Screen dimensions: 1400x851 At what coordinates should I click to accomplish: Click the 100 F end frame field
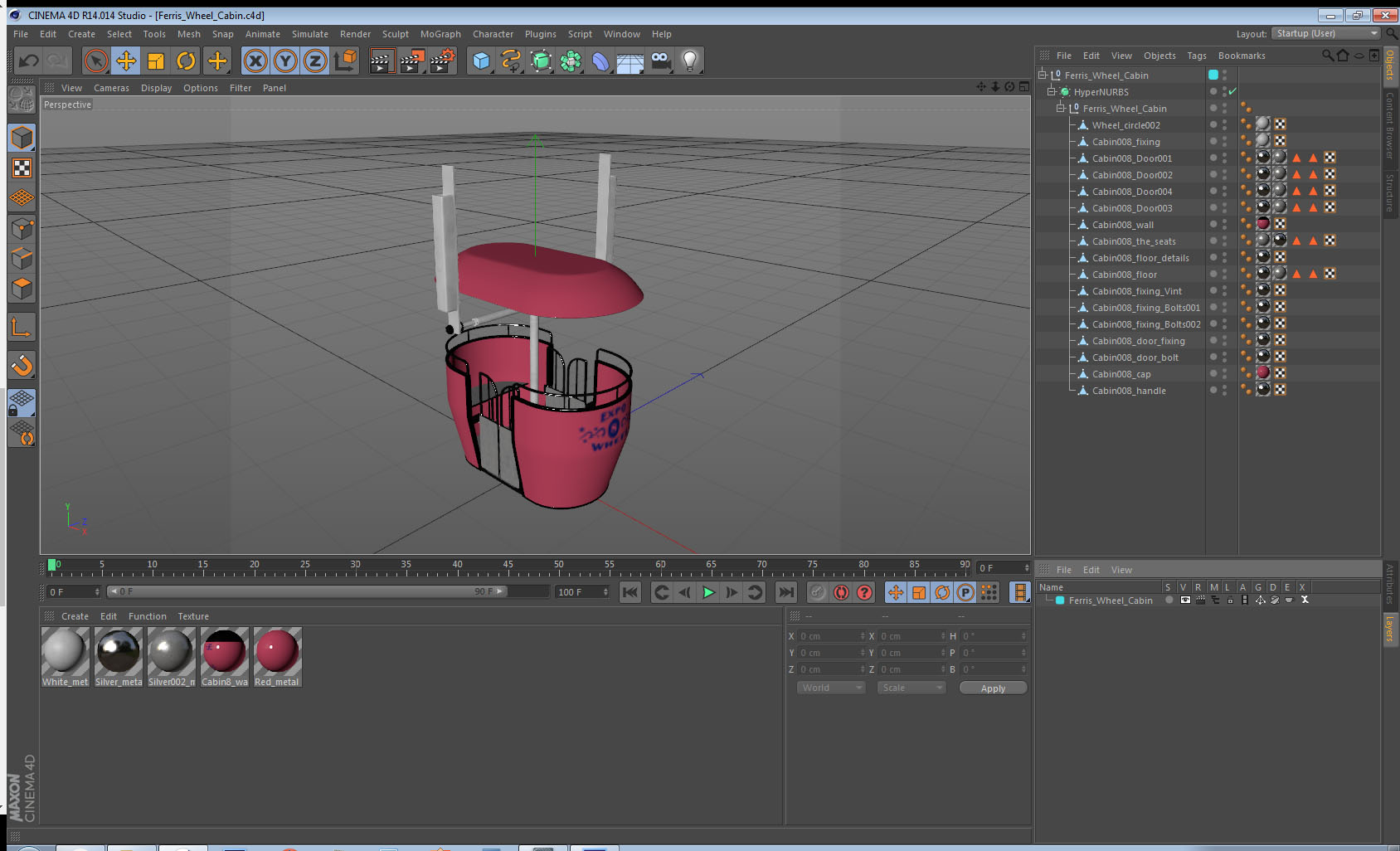[581, 591]
